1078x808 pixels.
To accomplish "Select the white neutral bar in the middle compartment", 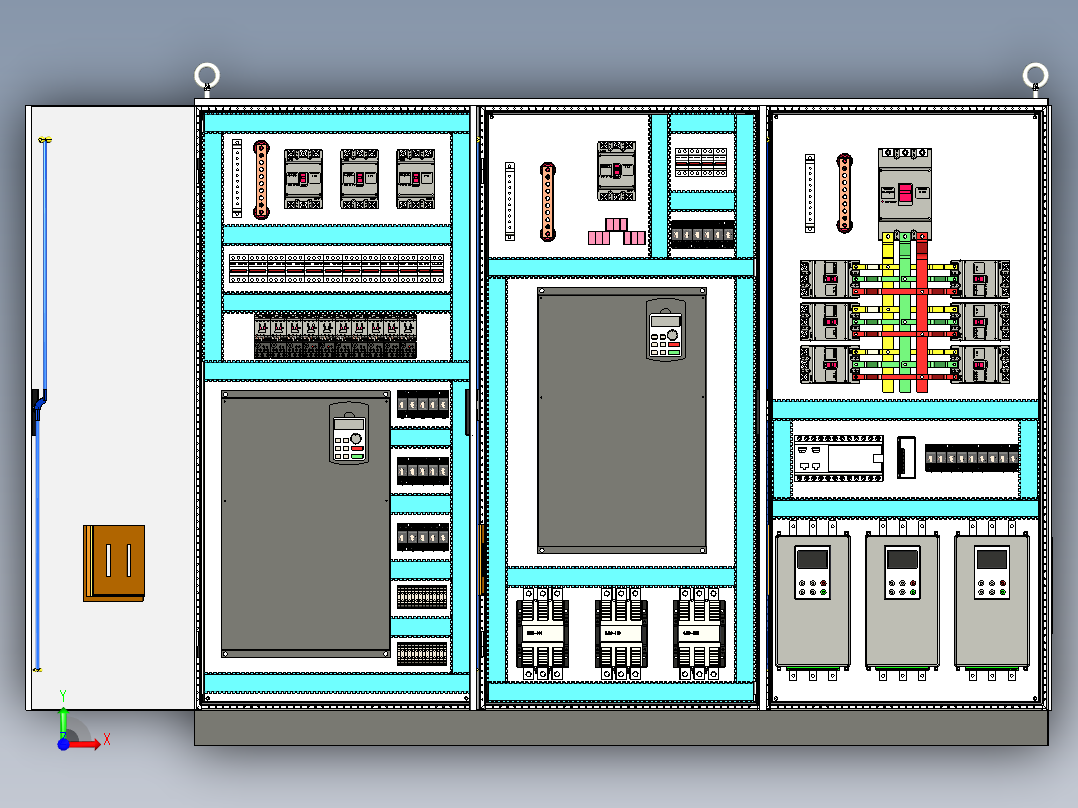I will (x=510, y=201).
